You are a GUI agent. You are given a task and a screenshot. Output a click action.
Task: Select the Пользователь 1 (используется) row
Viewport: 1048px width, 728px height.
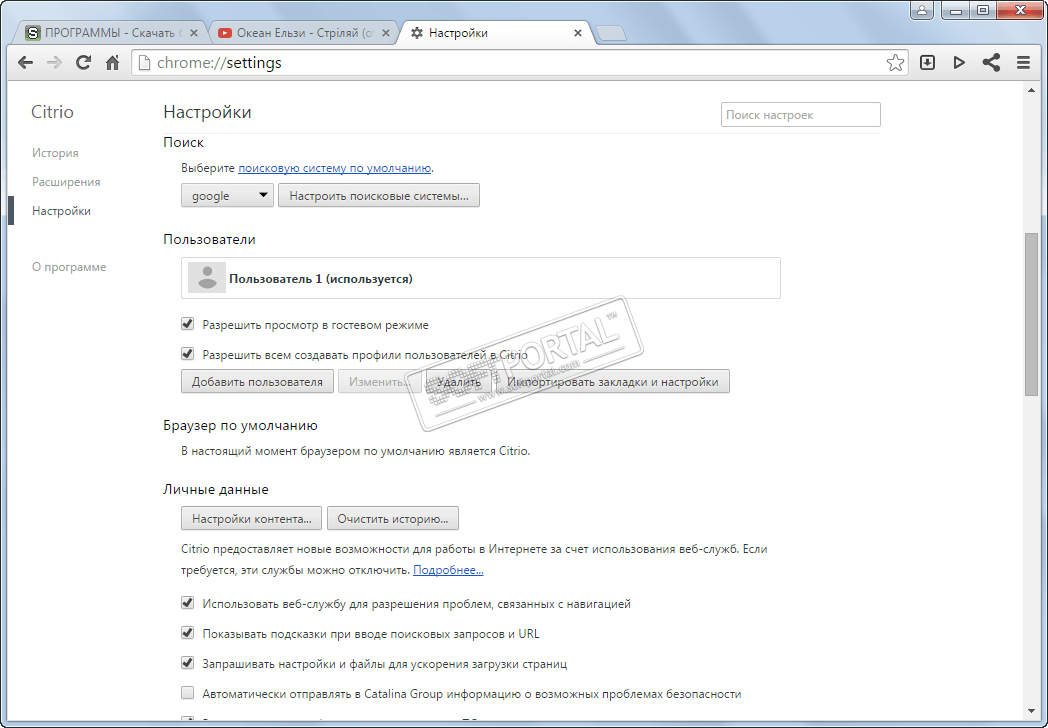[x=481, y=278]
